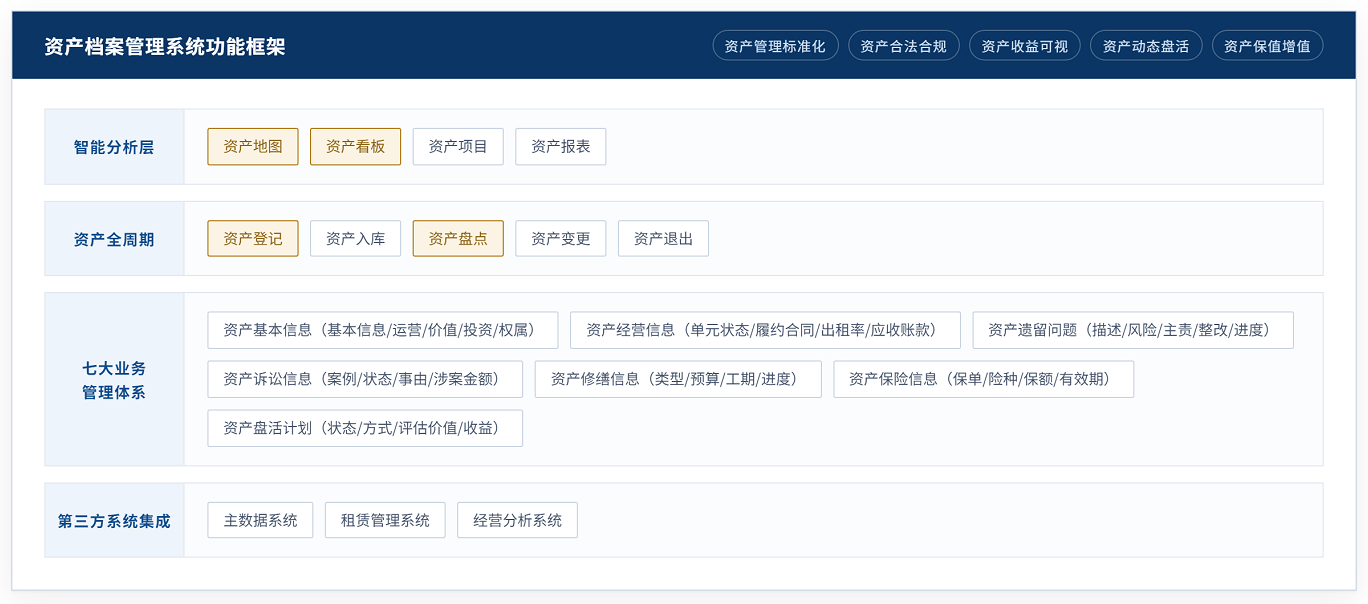The image size is (1368, 604).
Task: Click the 资产经营信息 box
Action: coord(765,330)
